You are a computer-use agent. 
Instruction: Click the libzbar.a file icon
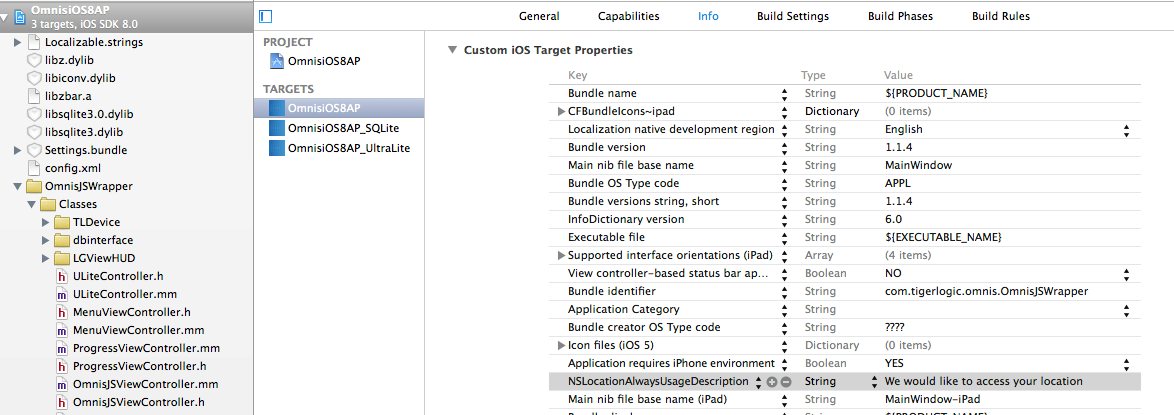33,96
